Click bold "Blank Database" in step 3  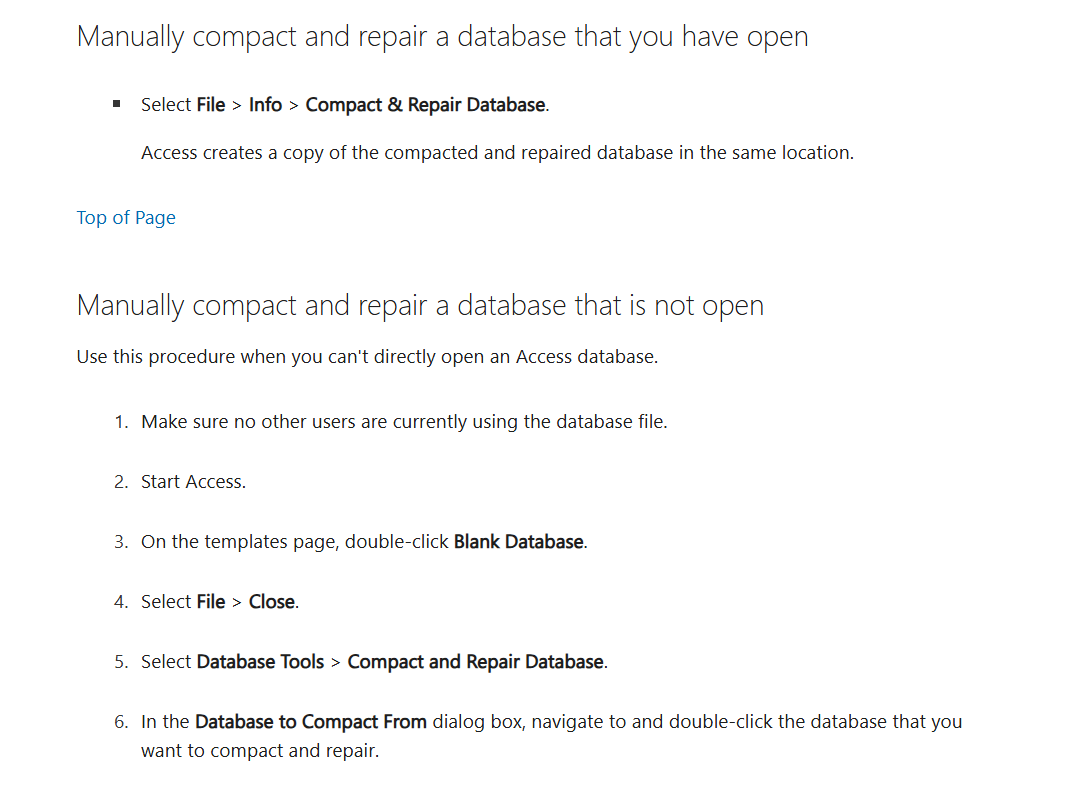tap(518, 542)
